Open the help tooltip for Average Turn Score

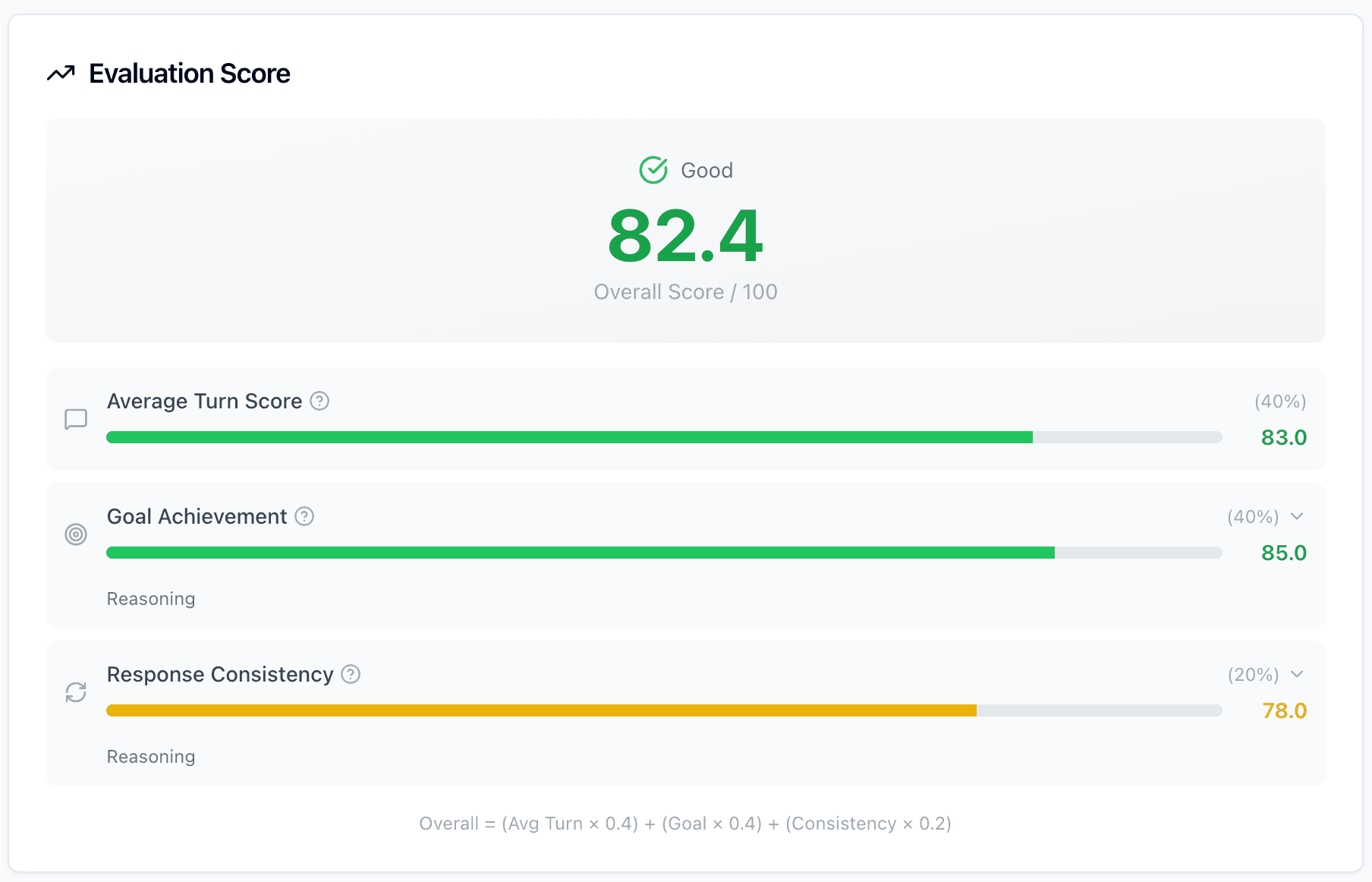coord(319,402)
